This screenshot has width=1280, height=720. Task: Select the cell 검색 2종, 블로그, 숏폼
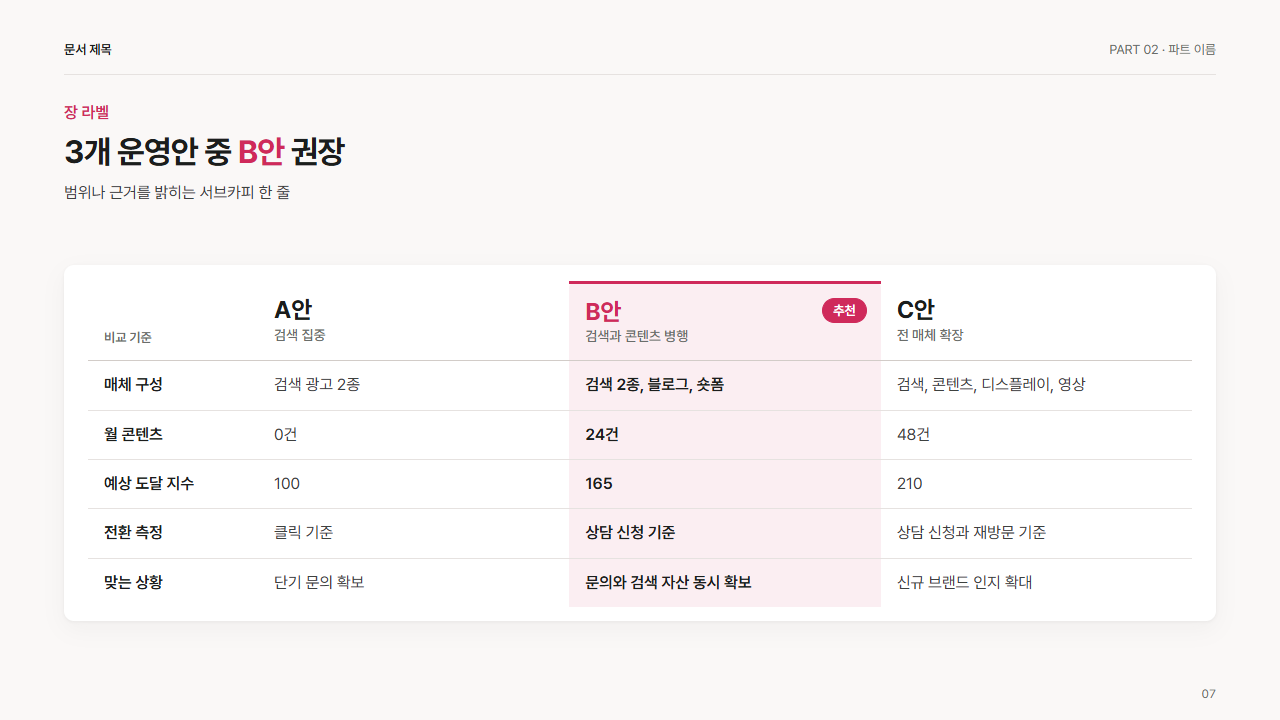[655, 384]
